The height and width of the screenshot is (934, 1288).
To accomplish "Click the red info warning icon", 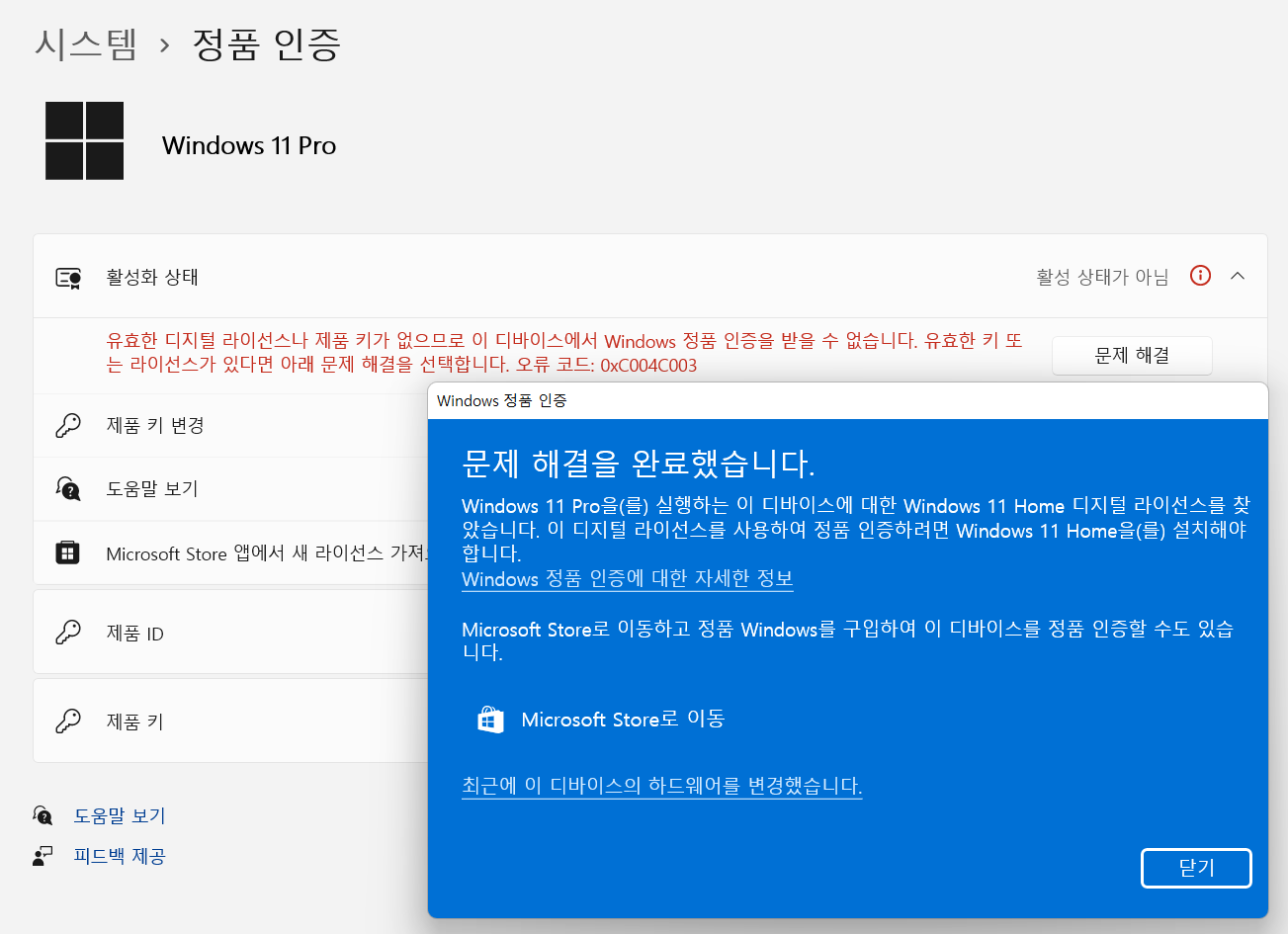I will pos(1200,276).
